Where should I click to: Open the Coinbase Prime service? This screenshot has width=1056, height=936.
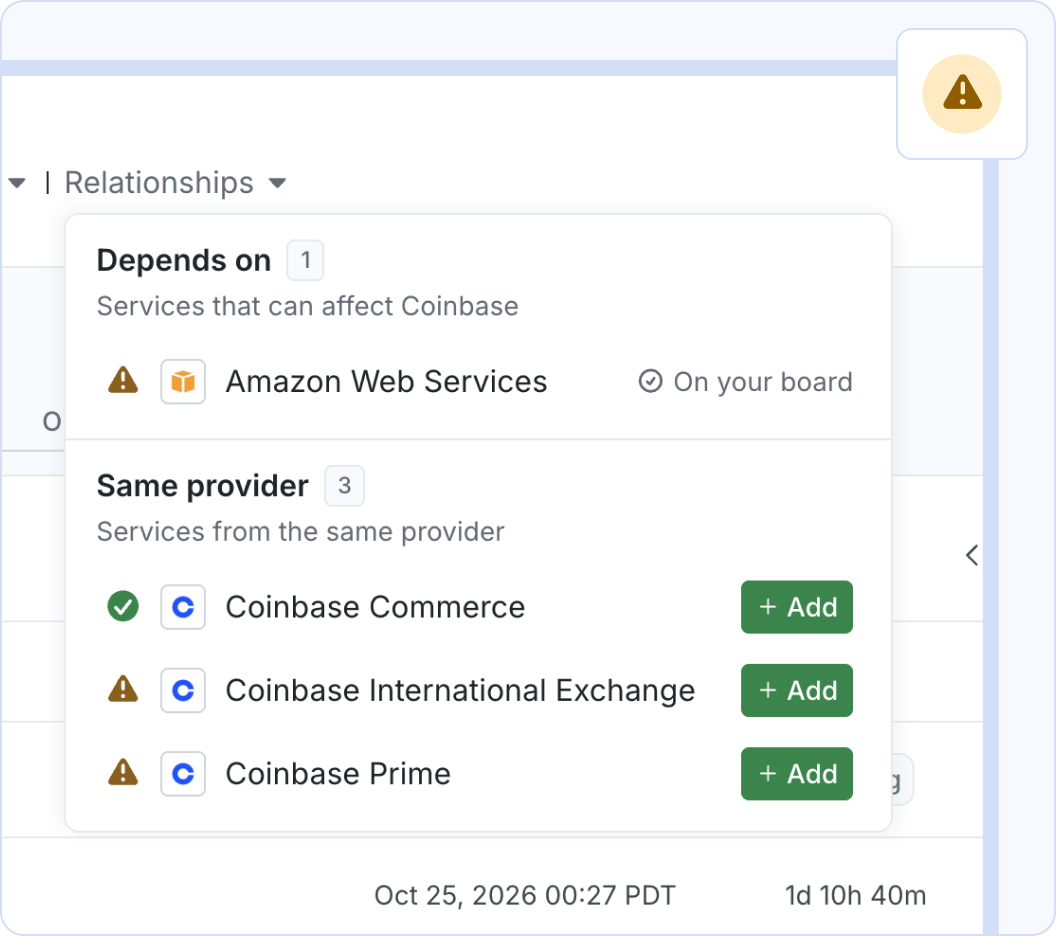pyautogui.click(x=338, y=774)
